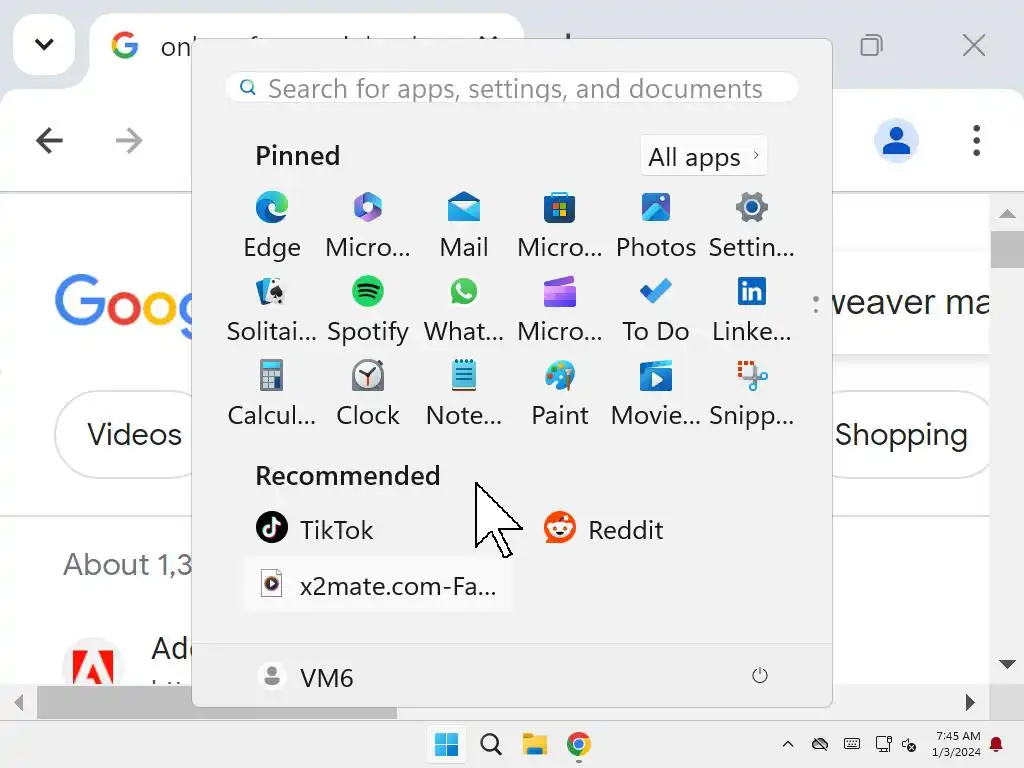
Task: Click the Windows Start button on taskbar
Action: pos(446,744)
